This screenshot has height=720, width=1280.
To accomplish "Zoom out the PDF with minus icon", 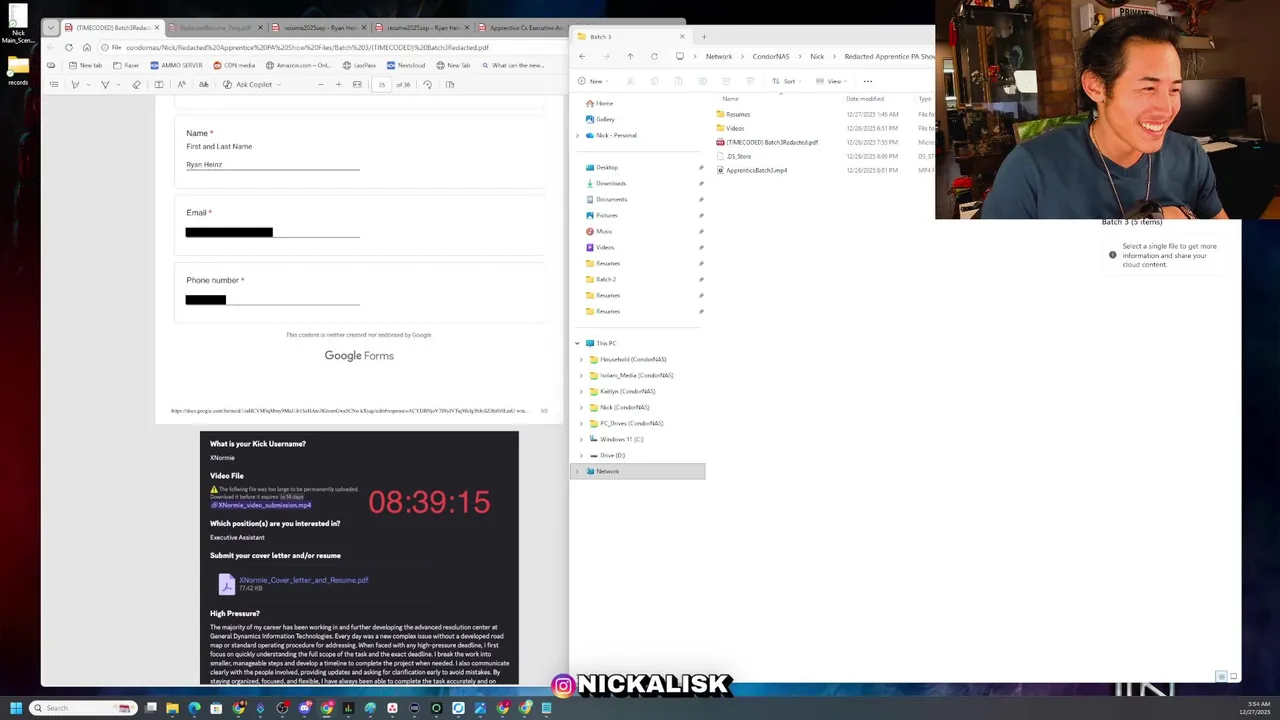I will pyautogui.click(x=320, y=84).
